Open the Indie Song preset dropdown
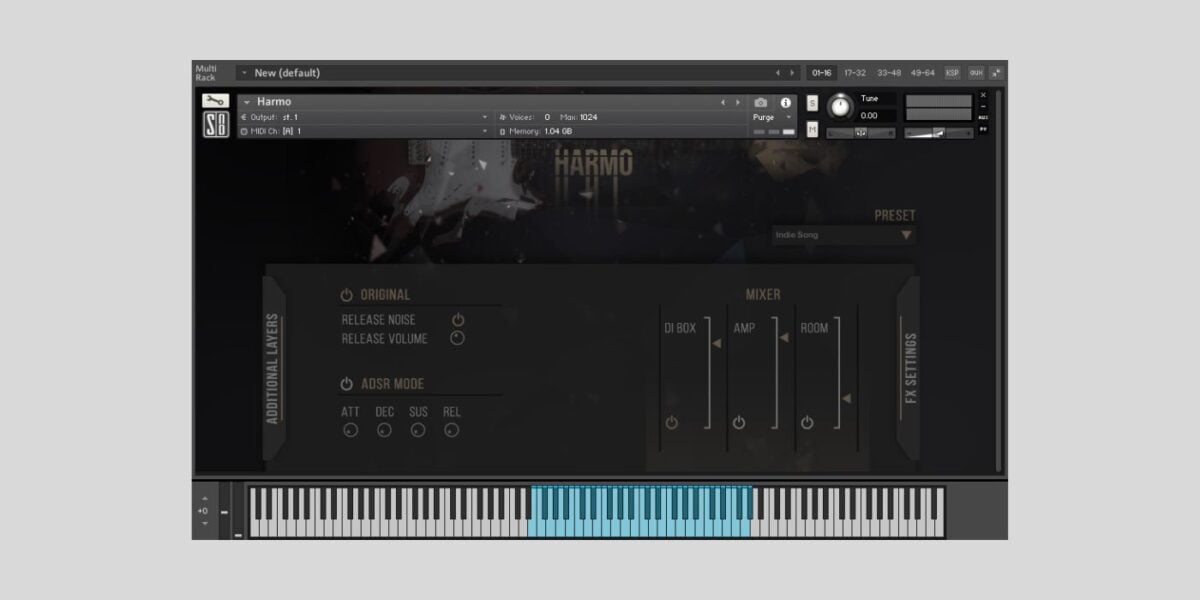 point(840,235)
